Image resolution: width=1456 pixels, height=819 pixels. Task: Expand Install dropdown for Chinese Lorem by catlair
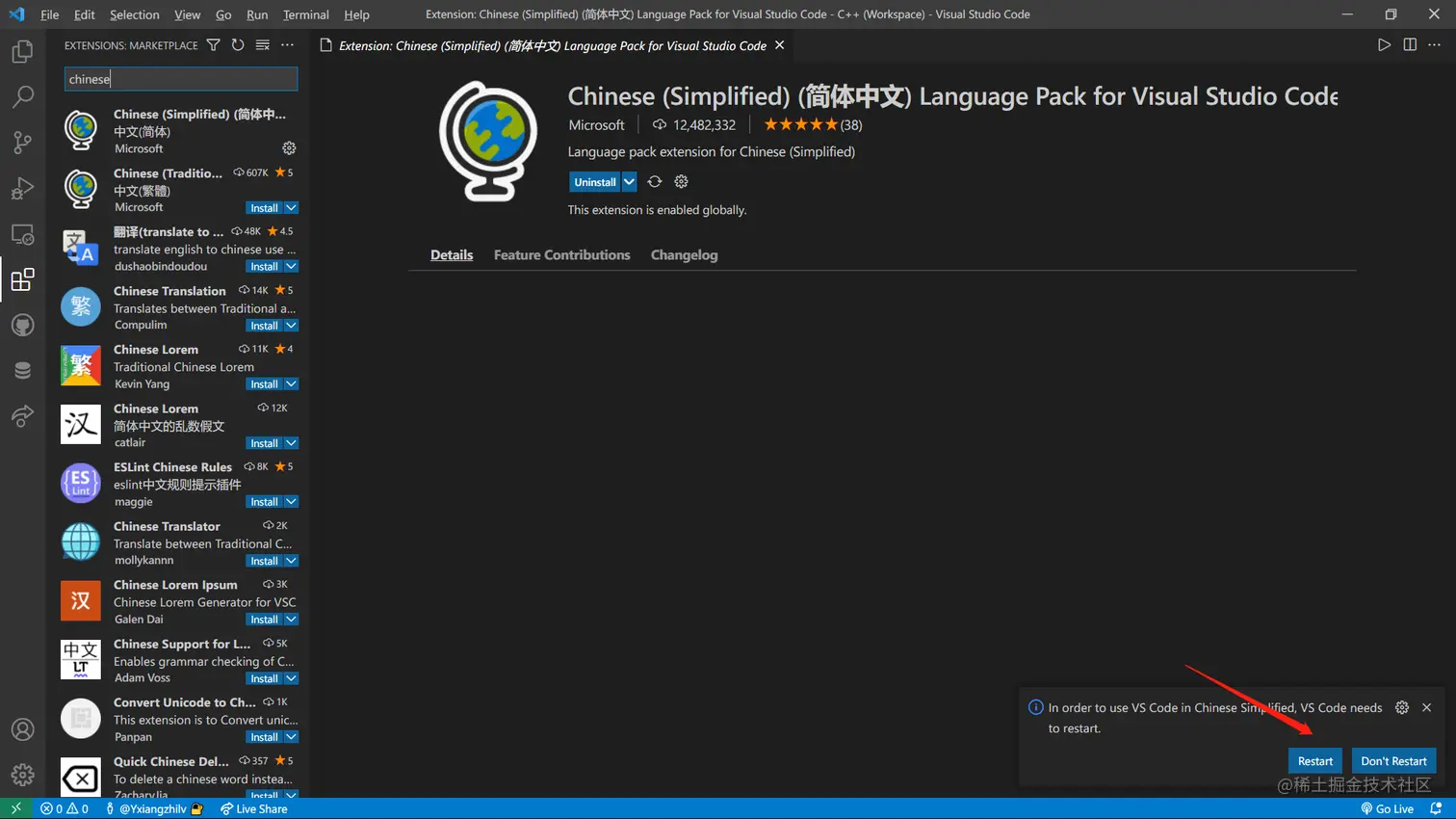click(x=291, y=443)
